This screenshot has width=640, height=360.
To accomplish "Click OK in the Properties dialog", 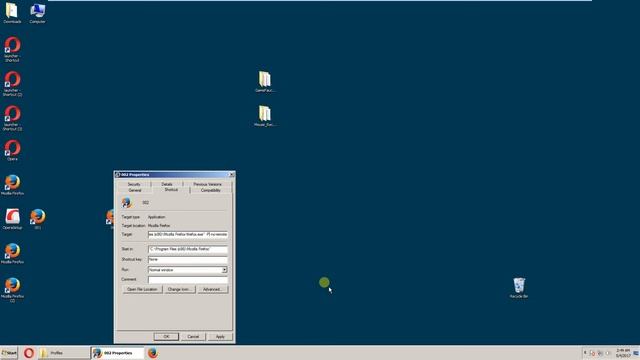I will (166, 337).
